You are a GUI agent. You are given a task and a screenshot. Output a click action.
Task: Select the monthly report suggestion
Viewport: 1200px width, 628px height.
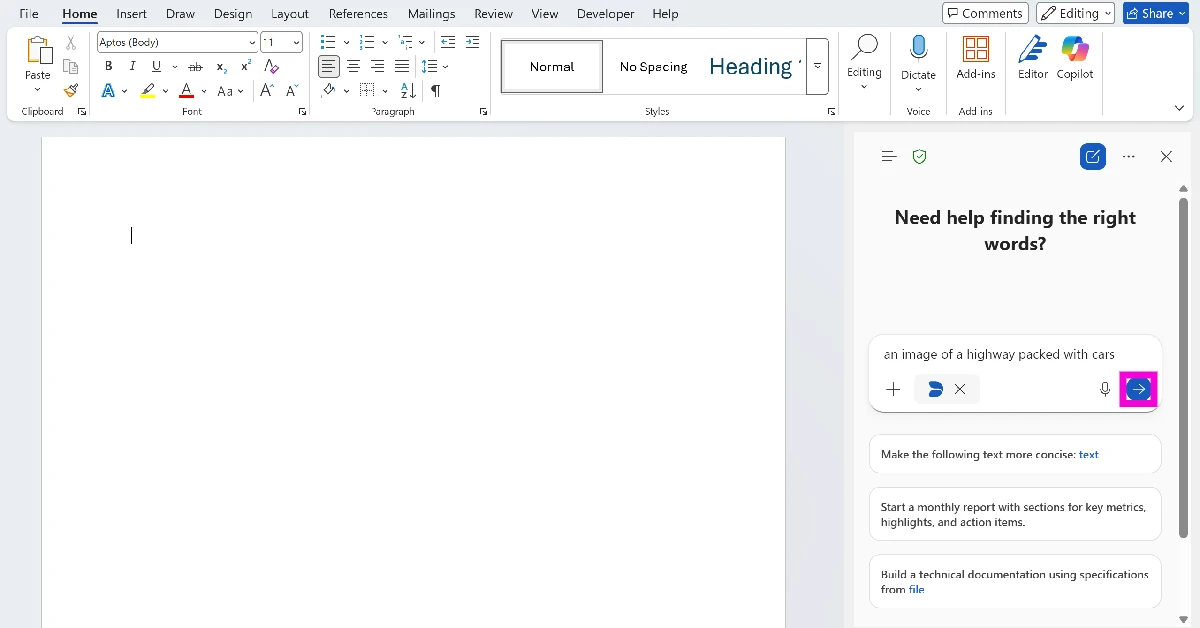[x=1015, y=514]
